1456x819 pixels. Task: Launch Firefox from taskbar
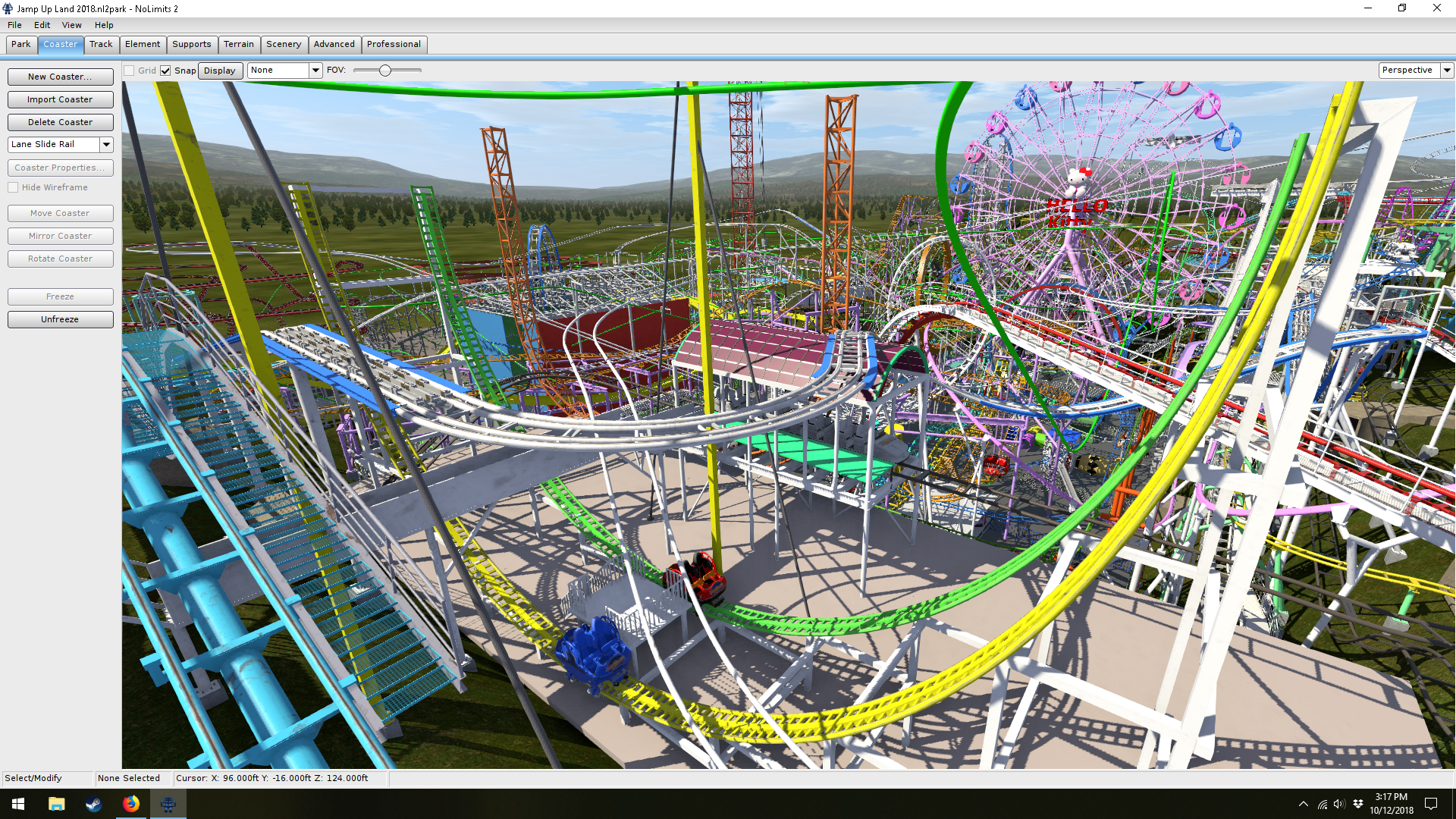point(131,804)
